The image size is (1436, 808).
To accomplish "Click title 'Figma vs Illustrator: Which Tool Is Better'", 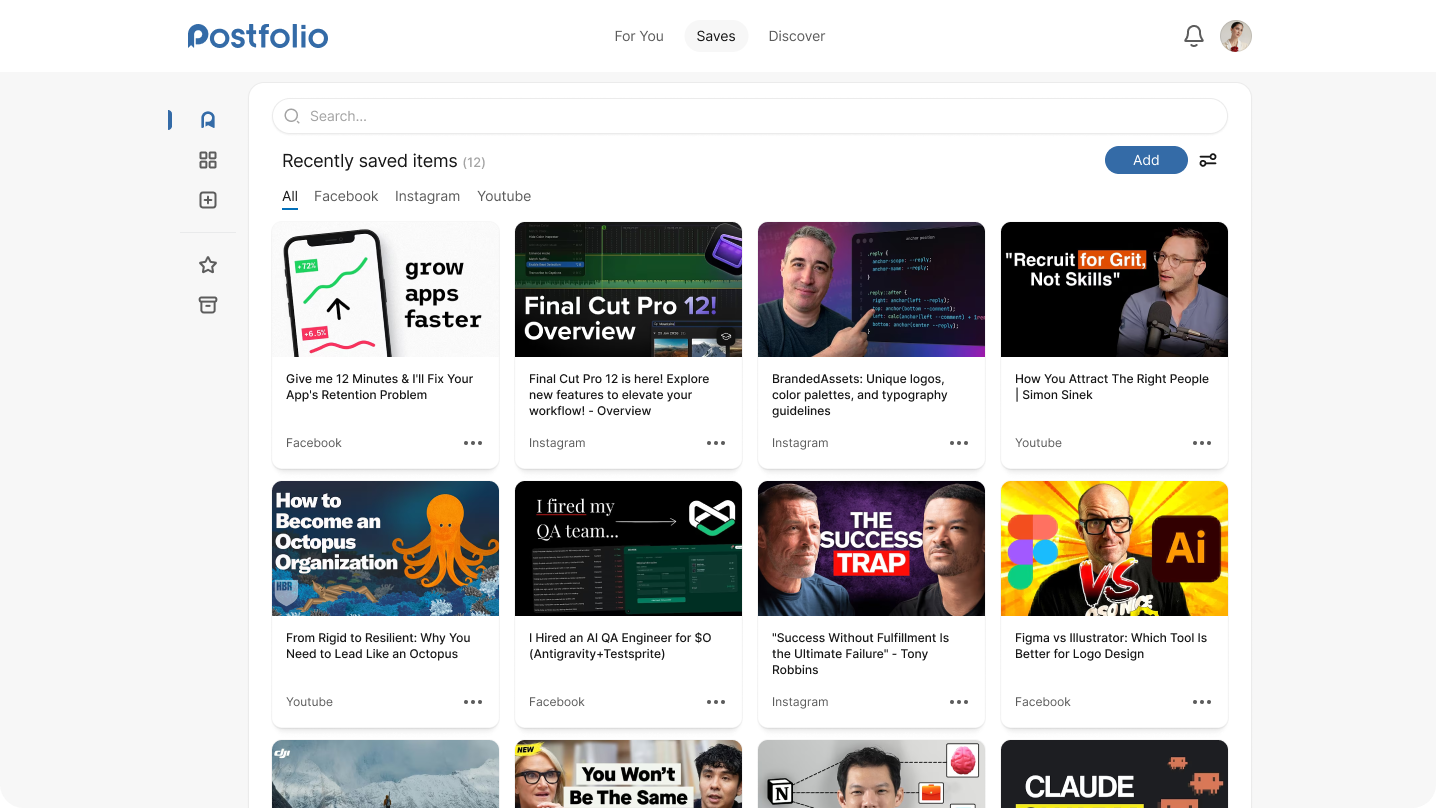I will pyautogui.click(x=1111, y=646).
